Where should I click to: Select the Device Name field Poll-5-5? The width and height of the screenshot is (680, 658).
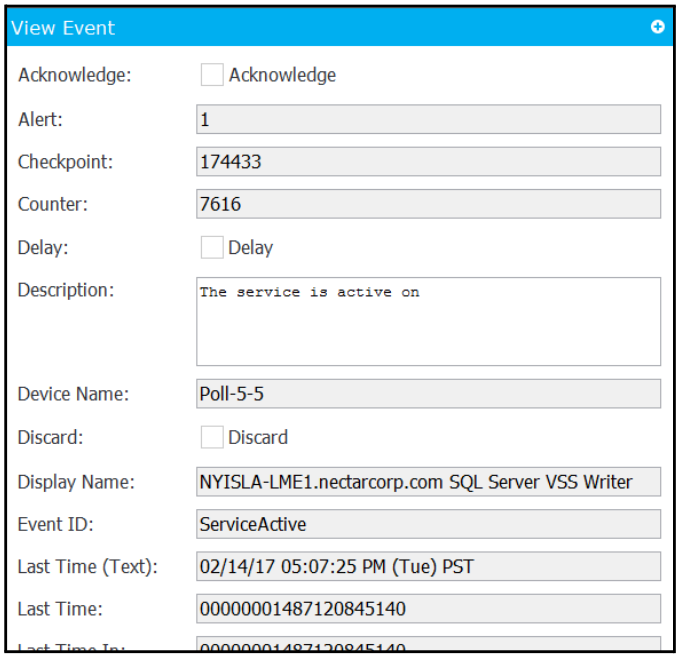click(428, 394)
